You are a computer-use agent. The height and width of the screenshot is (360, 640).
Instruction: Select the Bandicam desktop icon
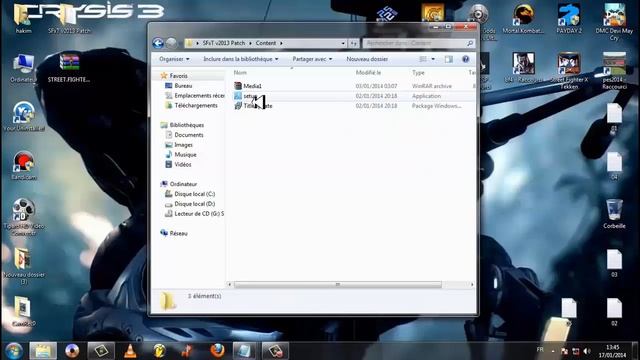click(24, 165)
